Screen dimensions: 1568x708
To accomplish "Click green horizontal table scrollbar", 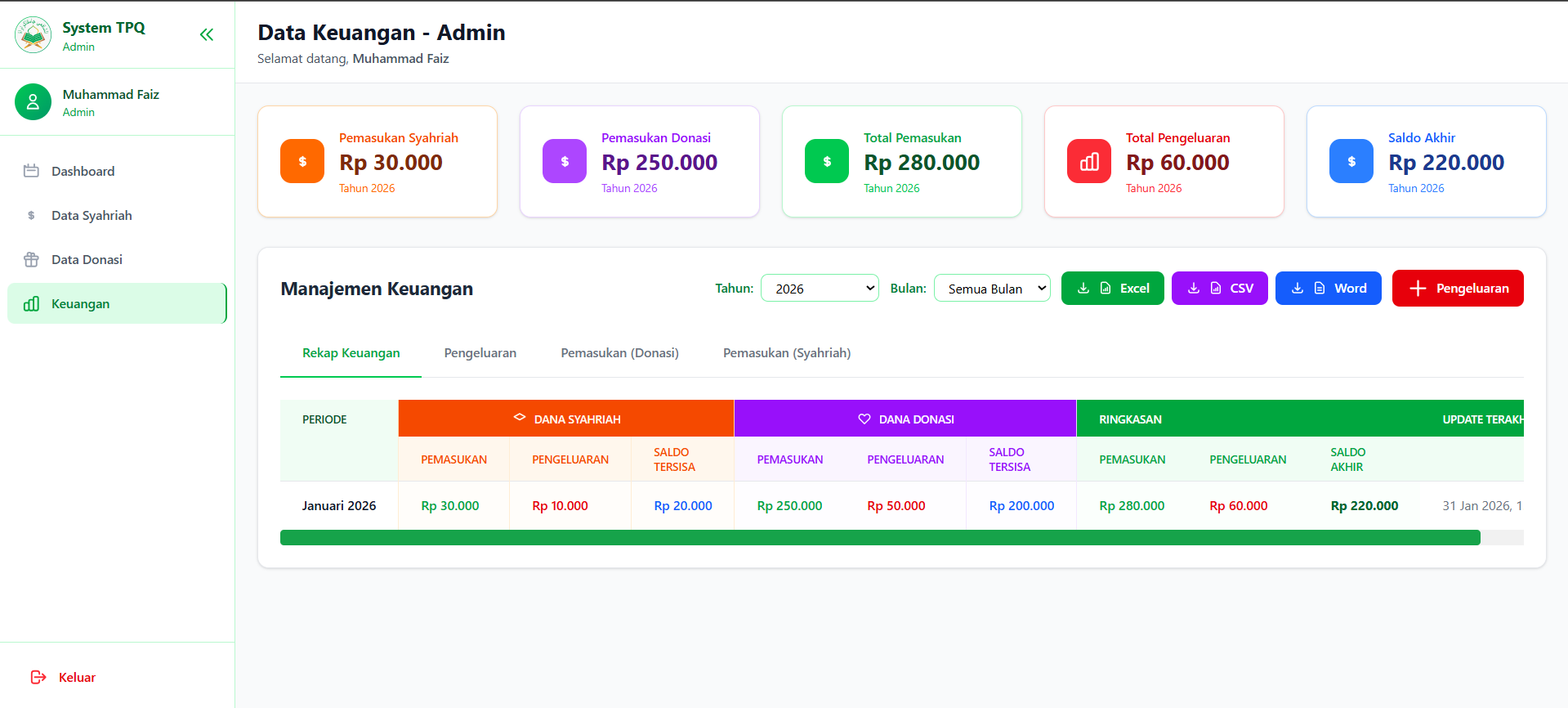I will [880, 537].
